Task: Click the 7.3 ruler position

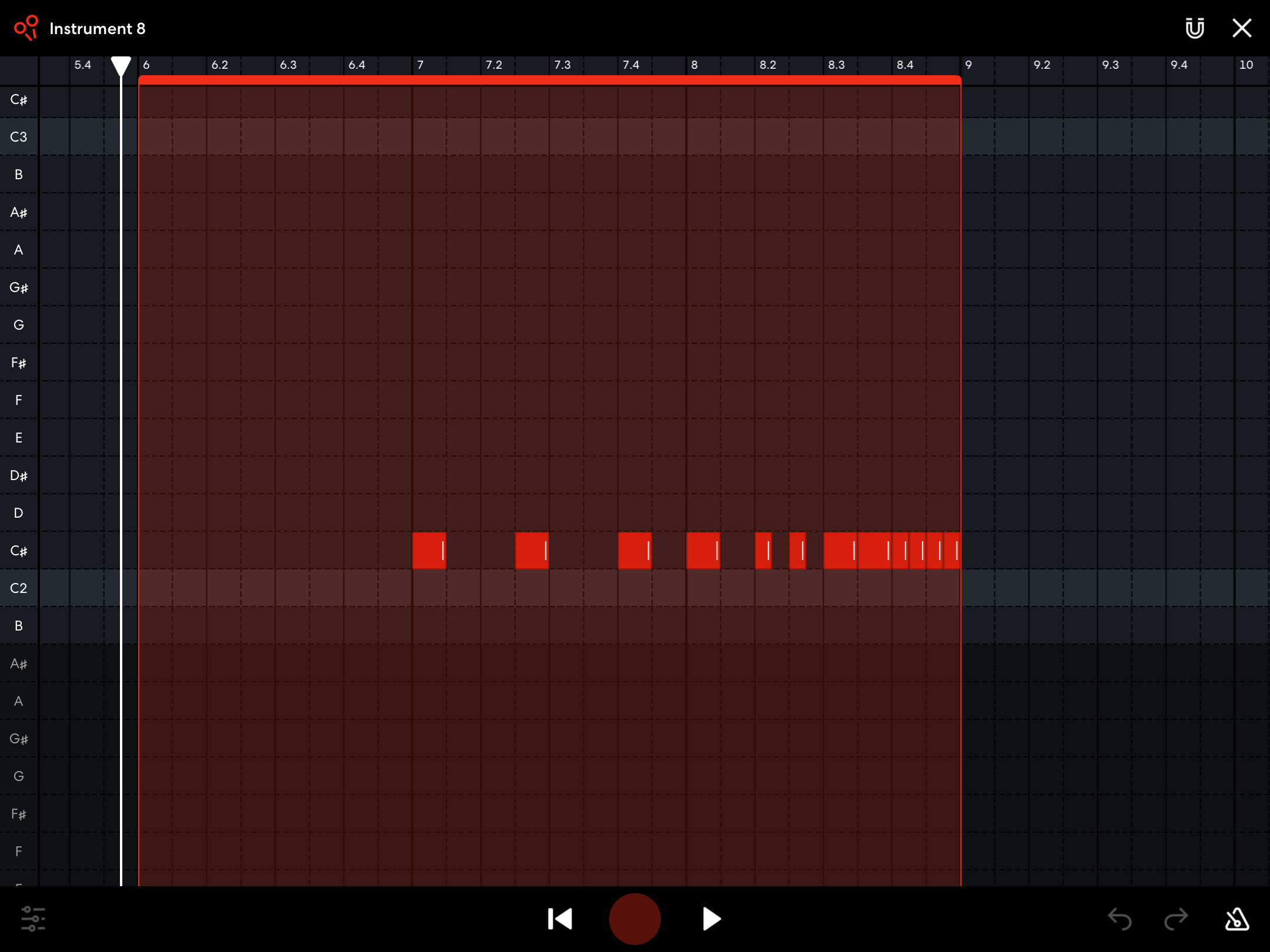Action: tap(562, 65)
